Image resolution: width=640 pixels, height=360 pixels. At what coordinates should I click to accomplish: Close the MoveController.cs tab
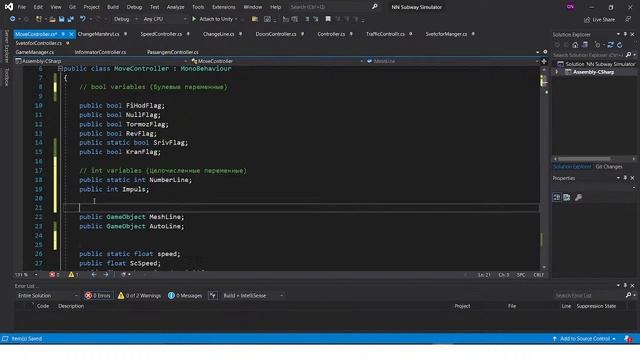tap(71, 34)
